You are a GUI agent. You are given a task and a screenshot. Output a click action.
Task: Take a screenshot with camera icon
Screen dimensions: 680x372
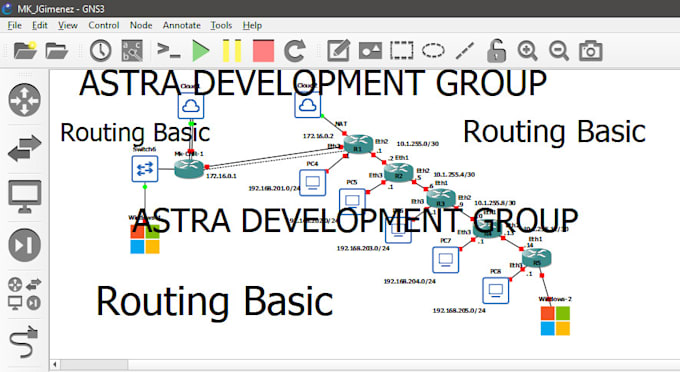(x=591, y=51)
